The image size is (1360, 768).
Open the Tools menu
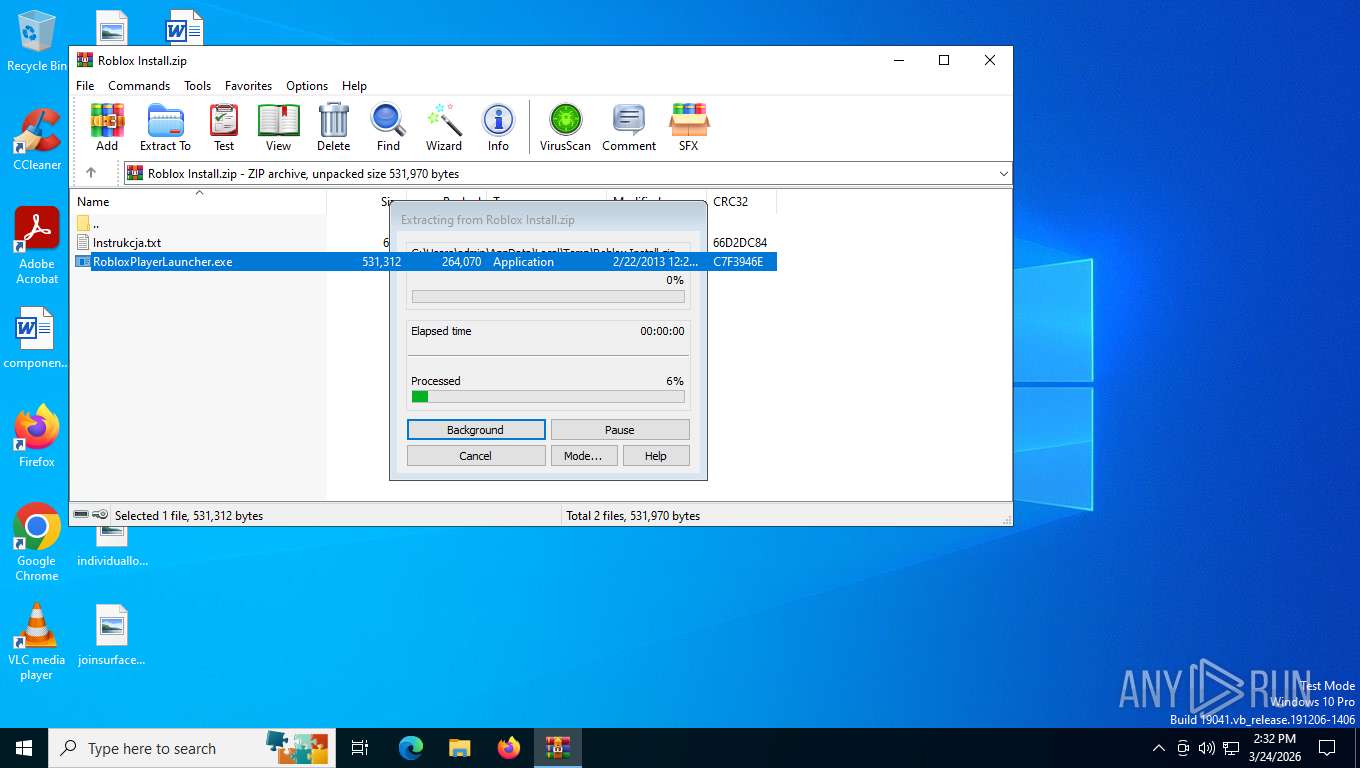197,86
